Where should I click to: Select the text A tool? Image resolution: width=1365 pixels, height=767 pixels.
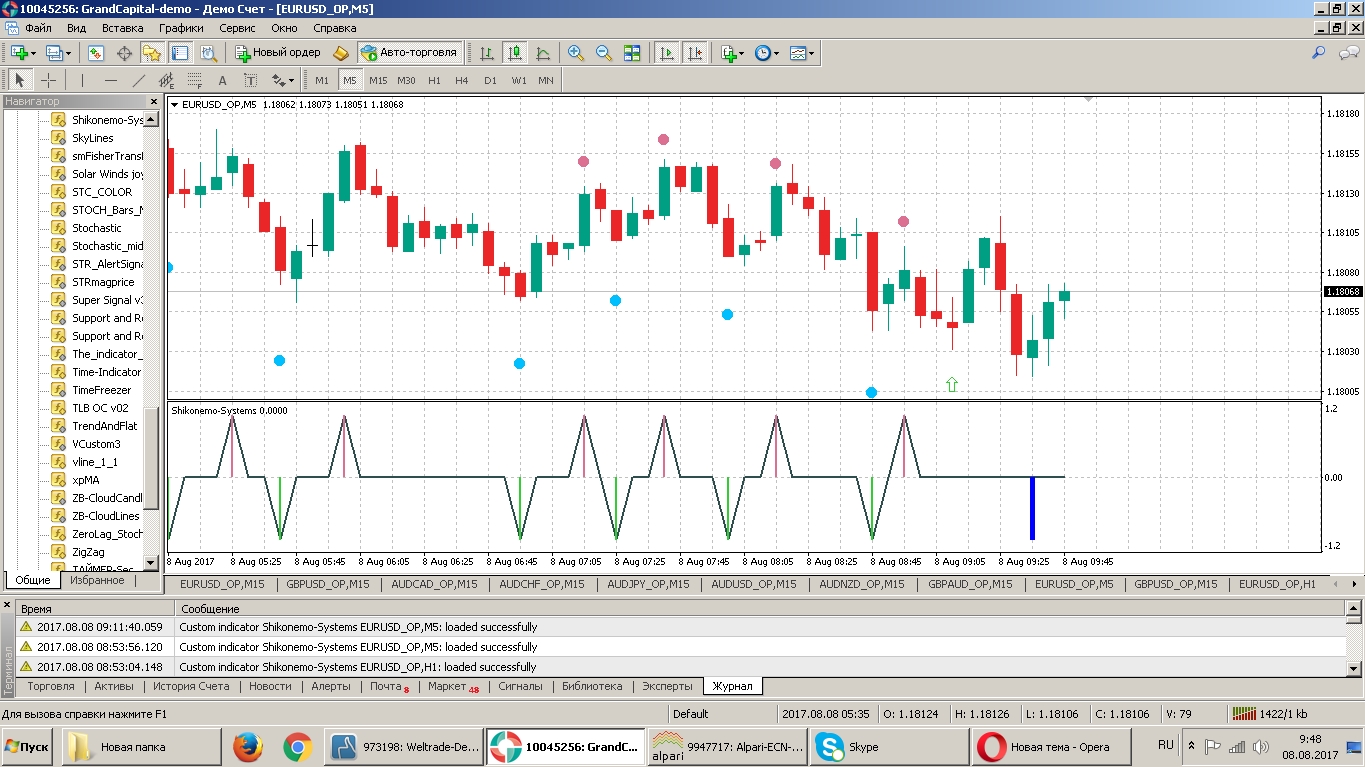222,80
